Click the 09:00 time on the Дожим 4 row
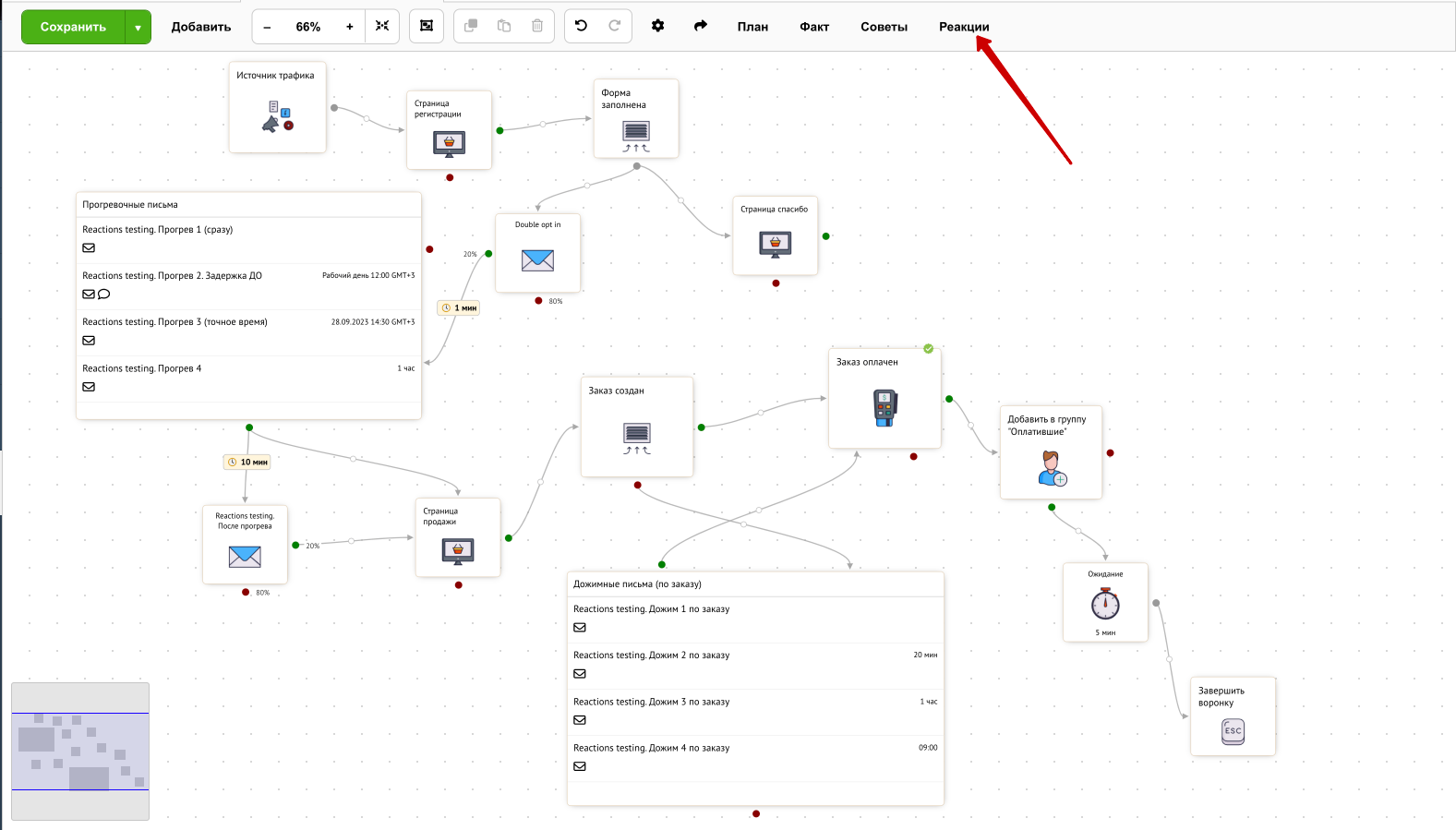The image size is (1456, 830). point(928,748)
